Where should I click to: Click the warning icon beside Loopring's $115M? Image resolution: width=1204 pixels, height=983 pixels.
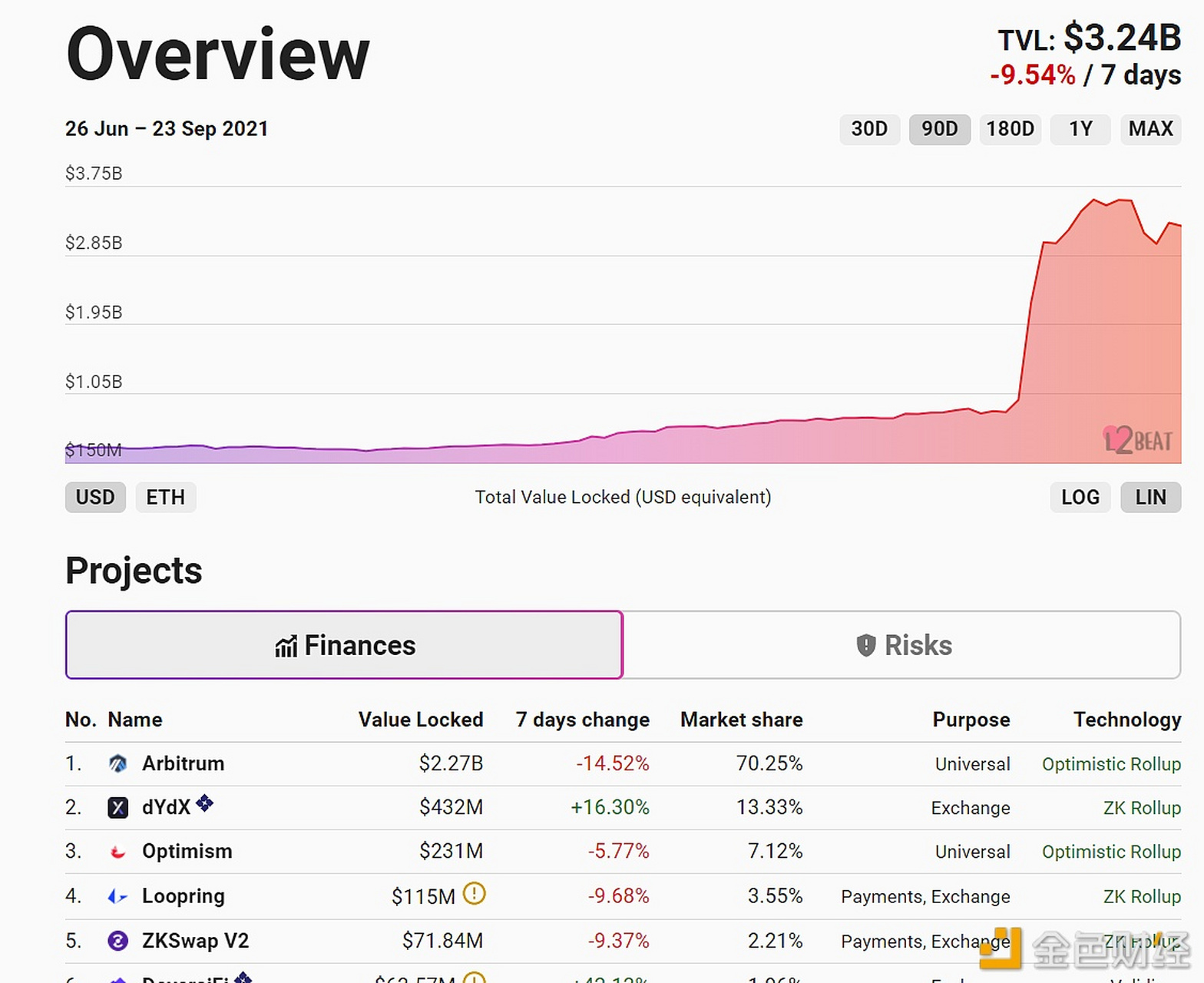point(475,894)
